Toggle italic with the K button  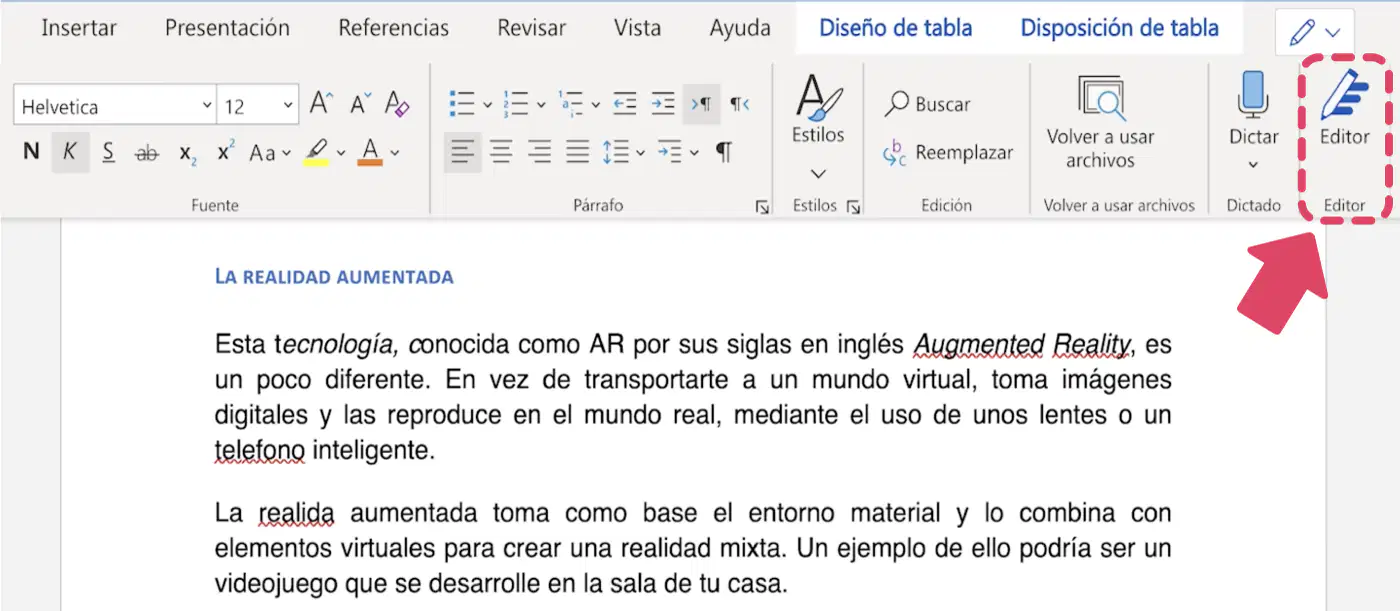(x=70, y=152)
